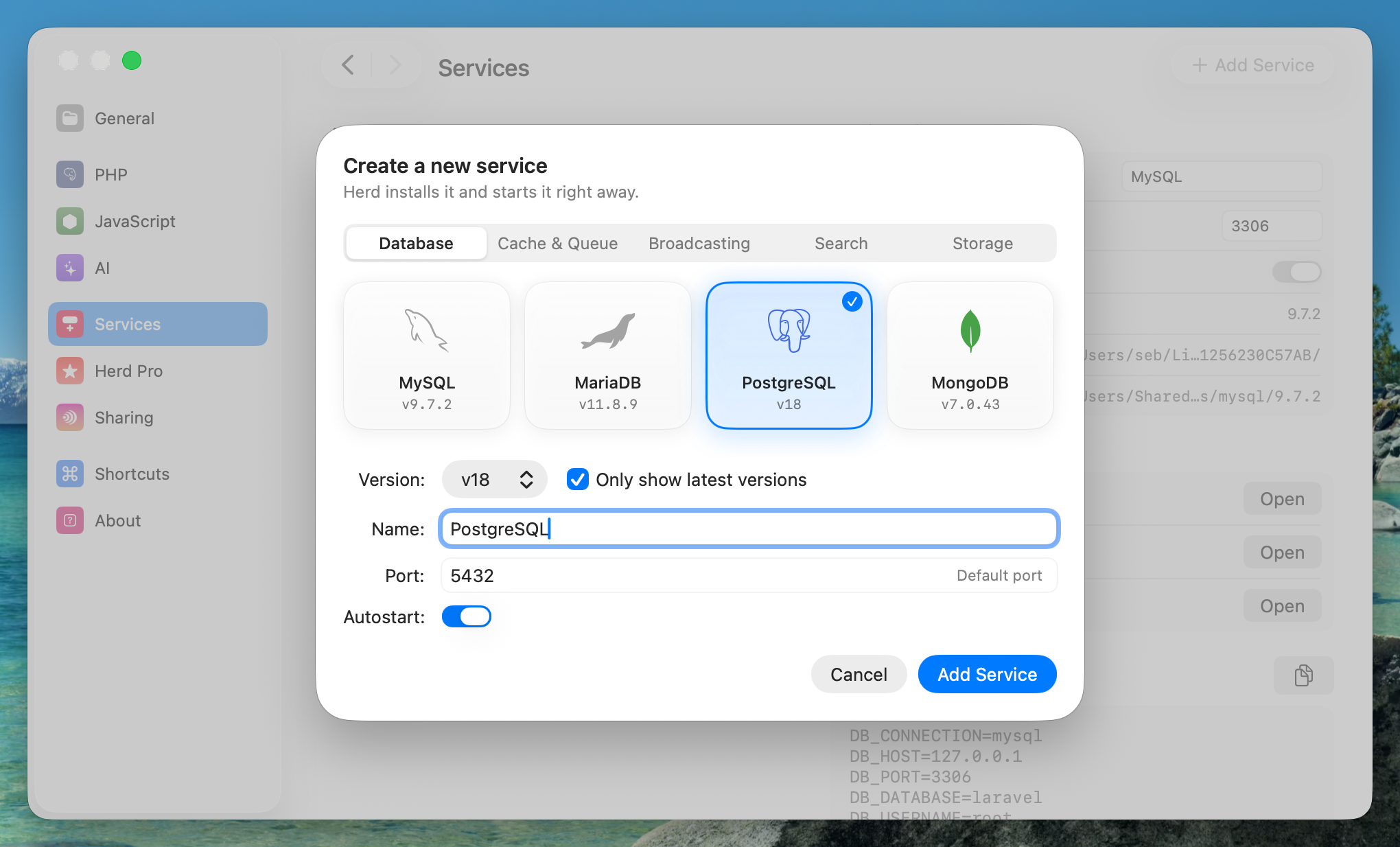Click the first Open button in background
This screenshot has width=1400, height=847.
click(1282, 499)
